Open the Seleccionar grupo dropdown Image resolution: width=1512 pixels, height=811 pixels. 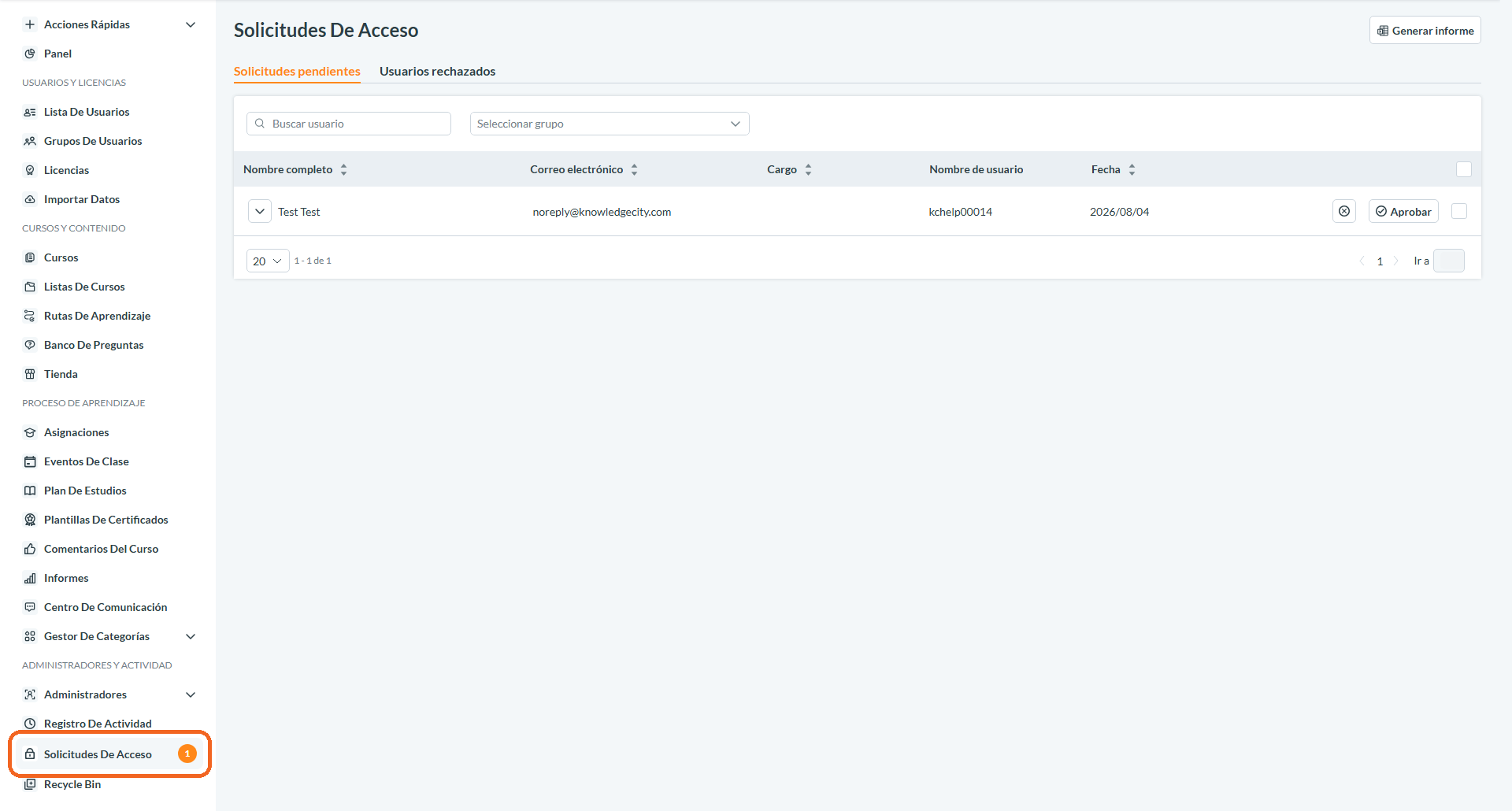point(610,124)
